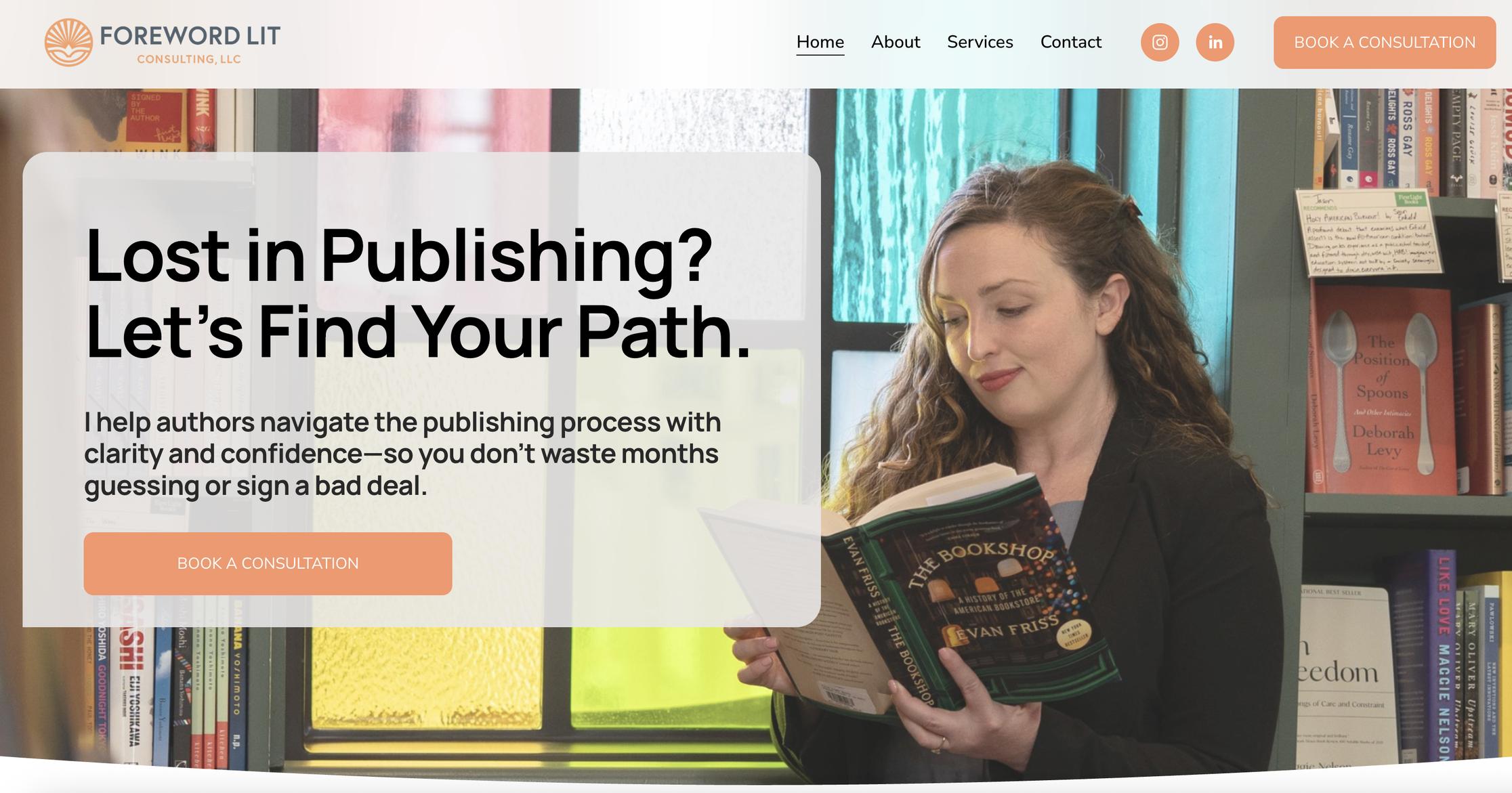Navigate to the Services page
Image resolution: width=1512 pixels, height=793 pixels.
coord(980,42)
